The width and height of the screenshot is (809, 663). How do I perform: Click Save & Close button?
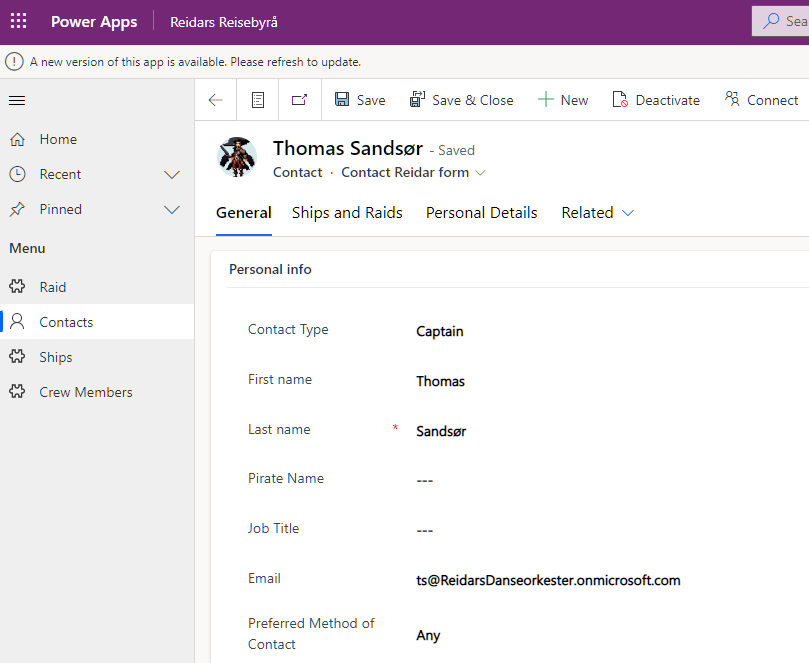click(462, 100)
